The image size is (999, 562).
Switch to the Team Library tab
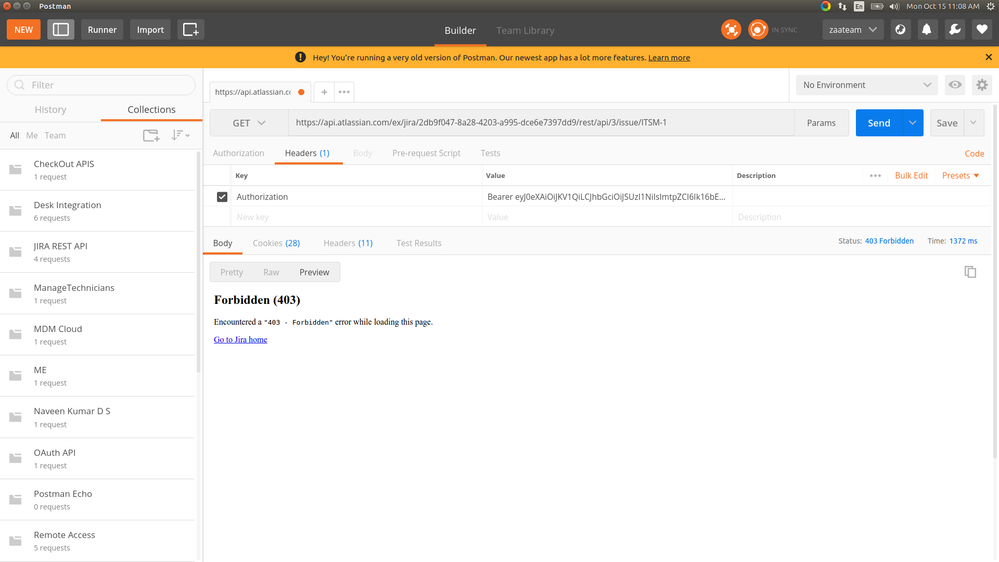point(525,31)
